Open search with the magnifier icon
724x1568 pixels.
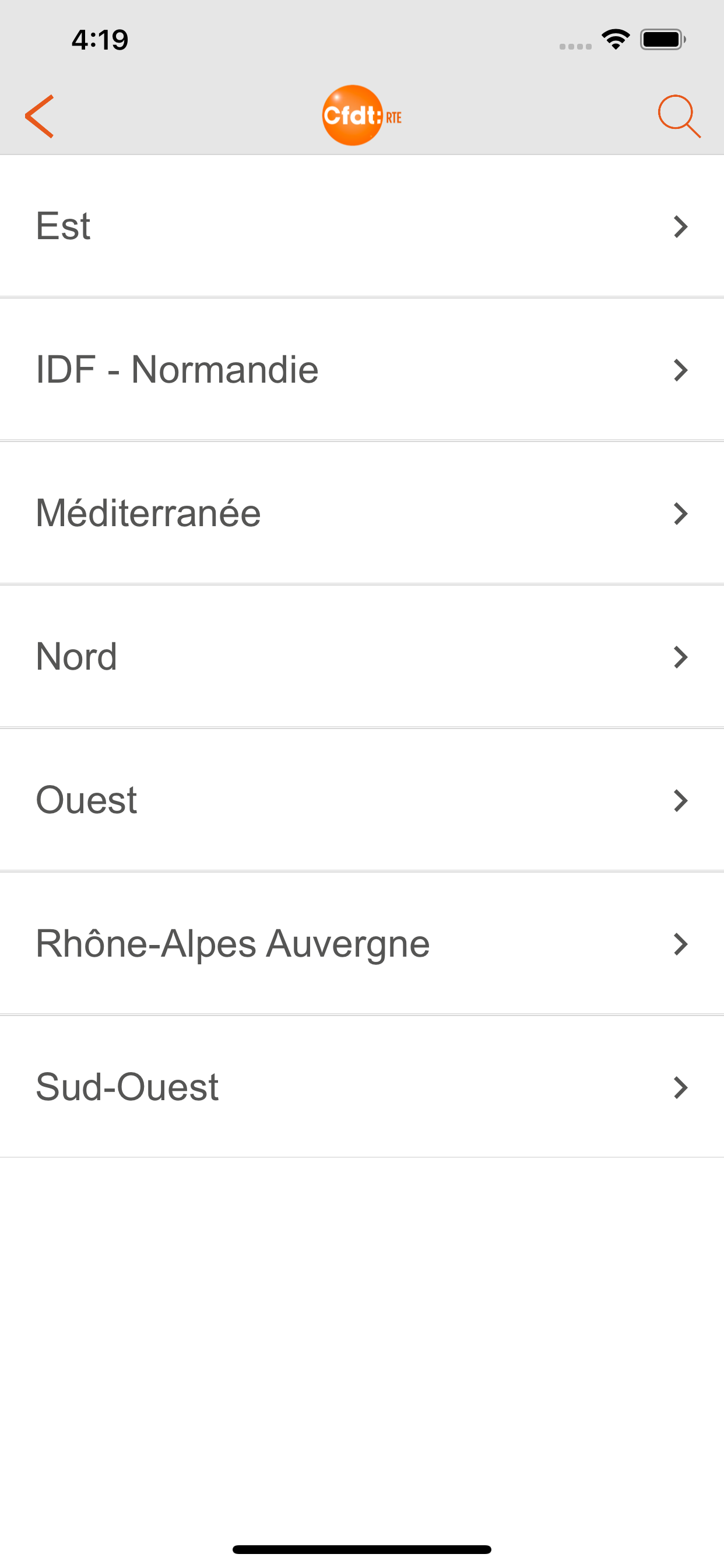pos(679,116)
